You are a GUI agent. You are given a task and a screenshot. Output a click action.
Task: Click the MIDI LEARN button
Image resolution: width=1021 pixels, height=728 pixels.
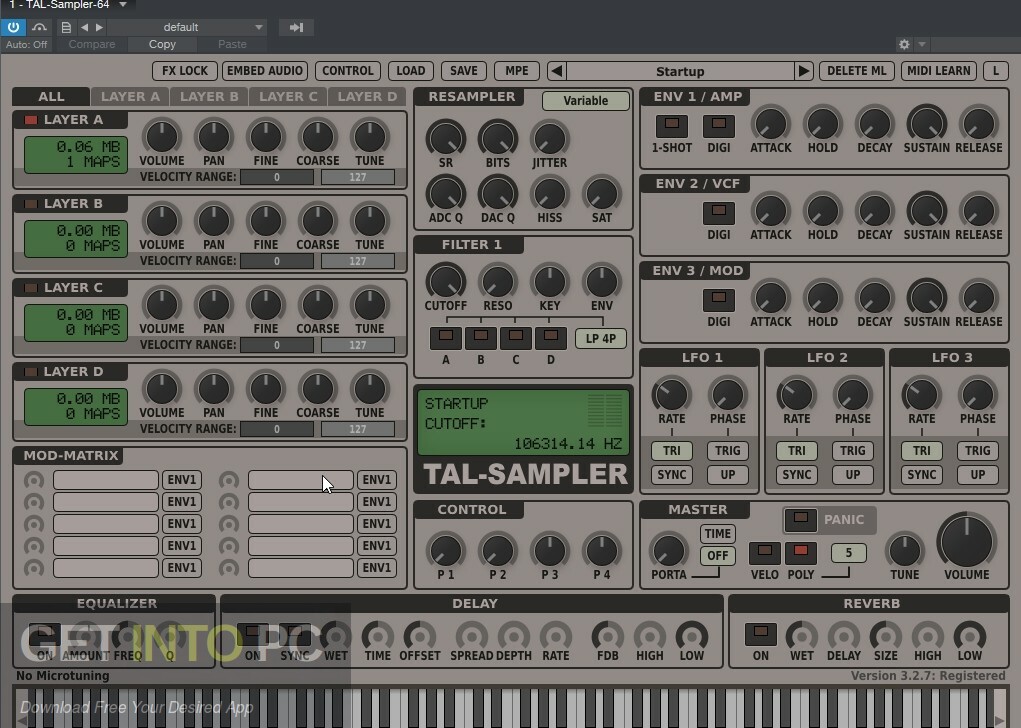[938, 71]
